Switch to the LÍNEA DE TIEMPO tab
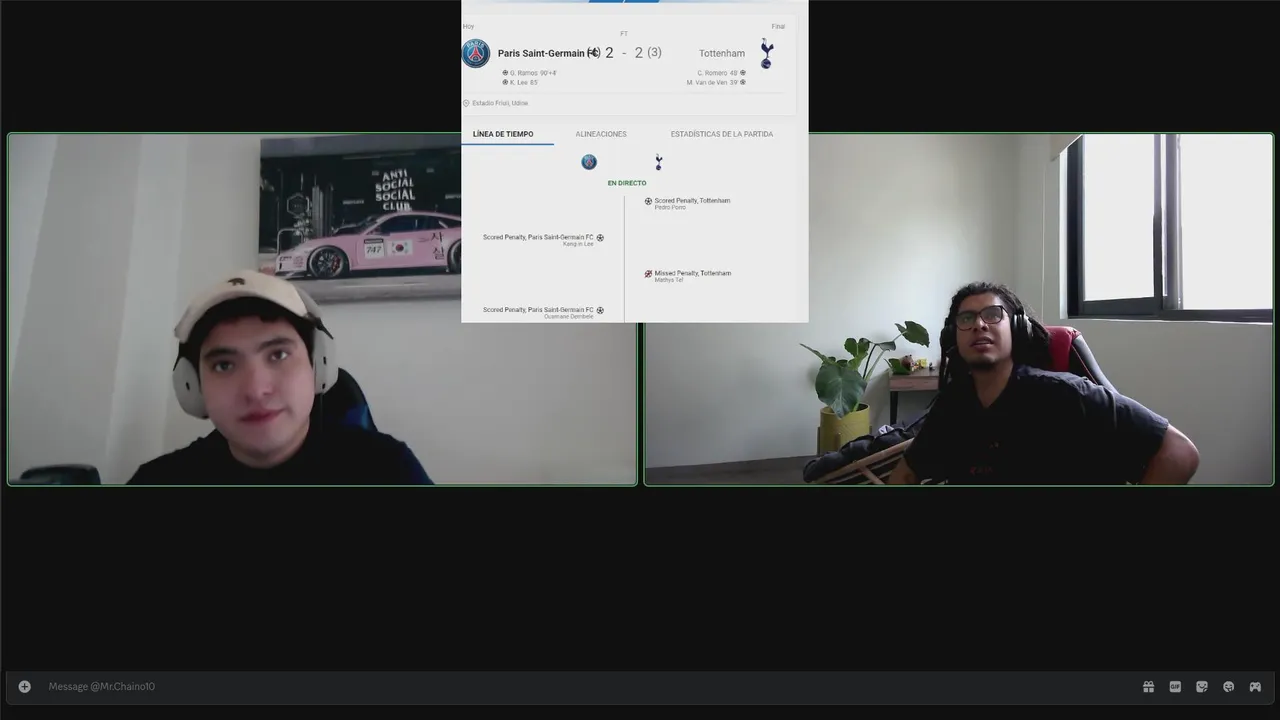Screen dimensions: 1280x720 (503, 134)
